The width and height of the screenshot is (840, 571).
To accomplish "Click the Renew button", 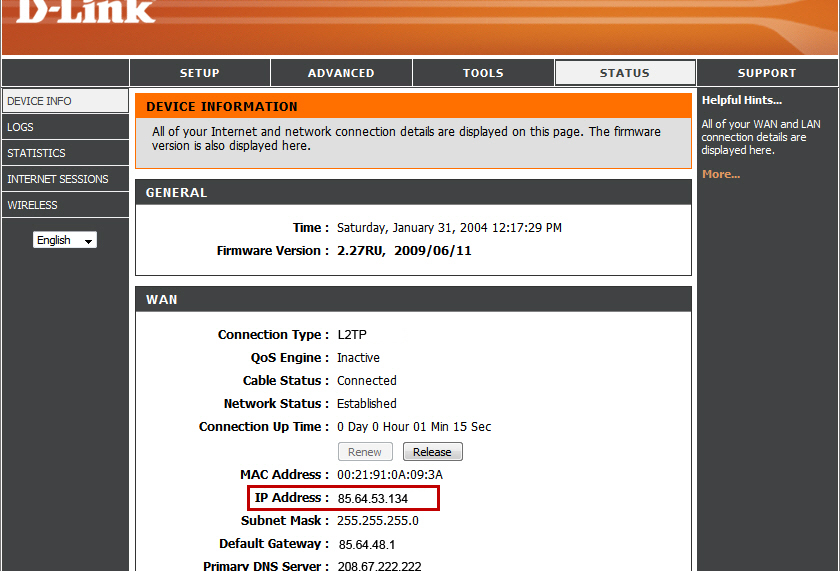I will coord(365,452).
